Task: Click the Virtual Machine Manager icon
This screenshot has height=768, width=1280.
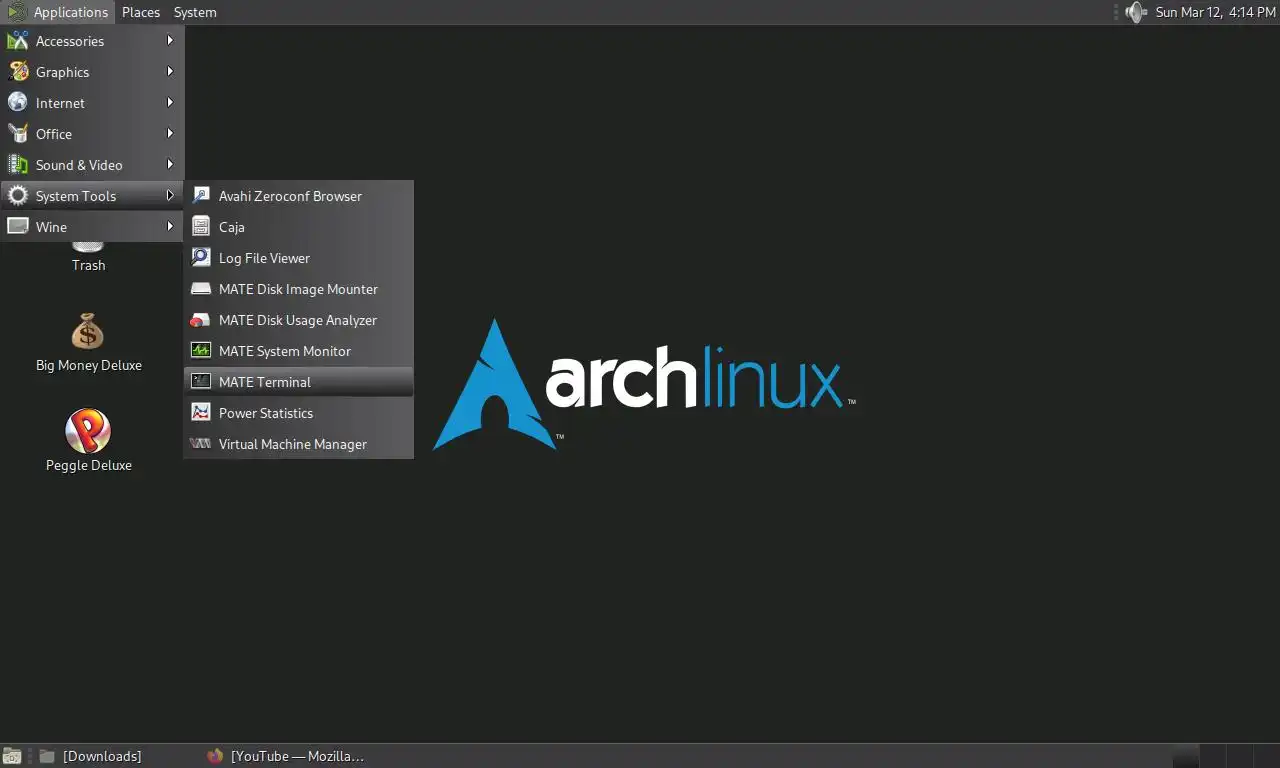Action: point(201,444)
